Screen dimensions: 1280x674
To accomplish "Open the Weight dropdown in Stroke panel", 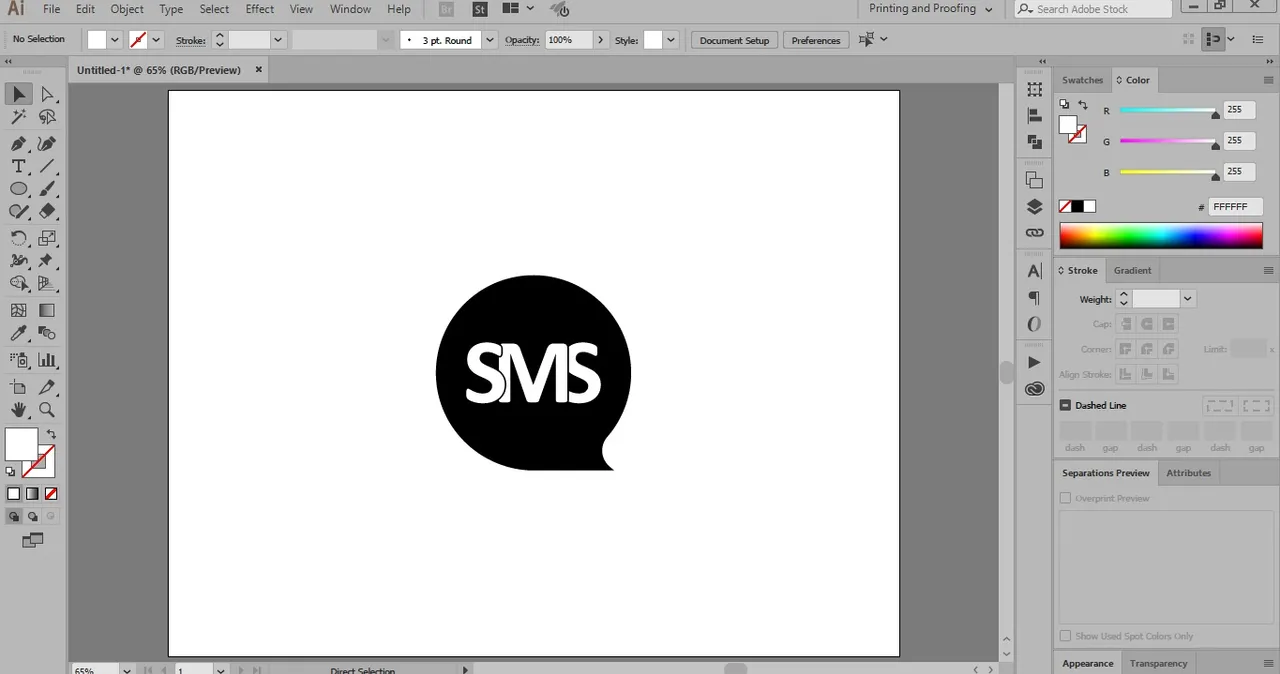I will pyautogui.click(x=1188, y=299).
